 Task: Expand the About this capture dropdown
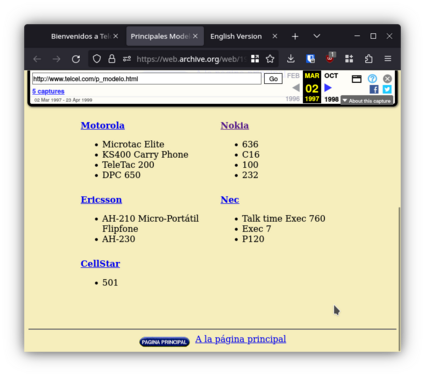click(367, 101)
